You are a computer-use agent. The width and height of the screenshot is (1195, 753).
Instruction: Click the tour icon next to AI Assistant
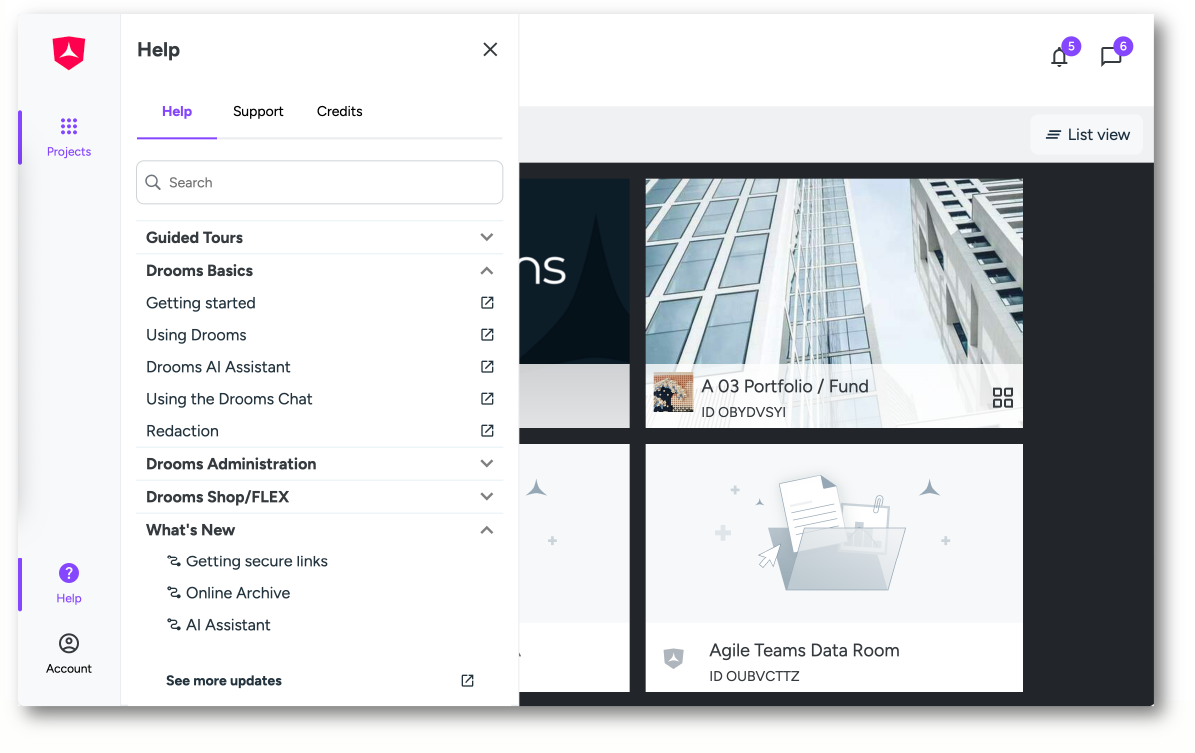point(174,625)
